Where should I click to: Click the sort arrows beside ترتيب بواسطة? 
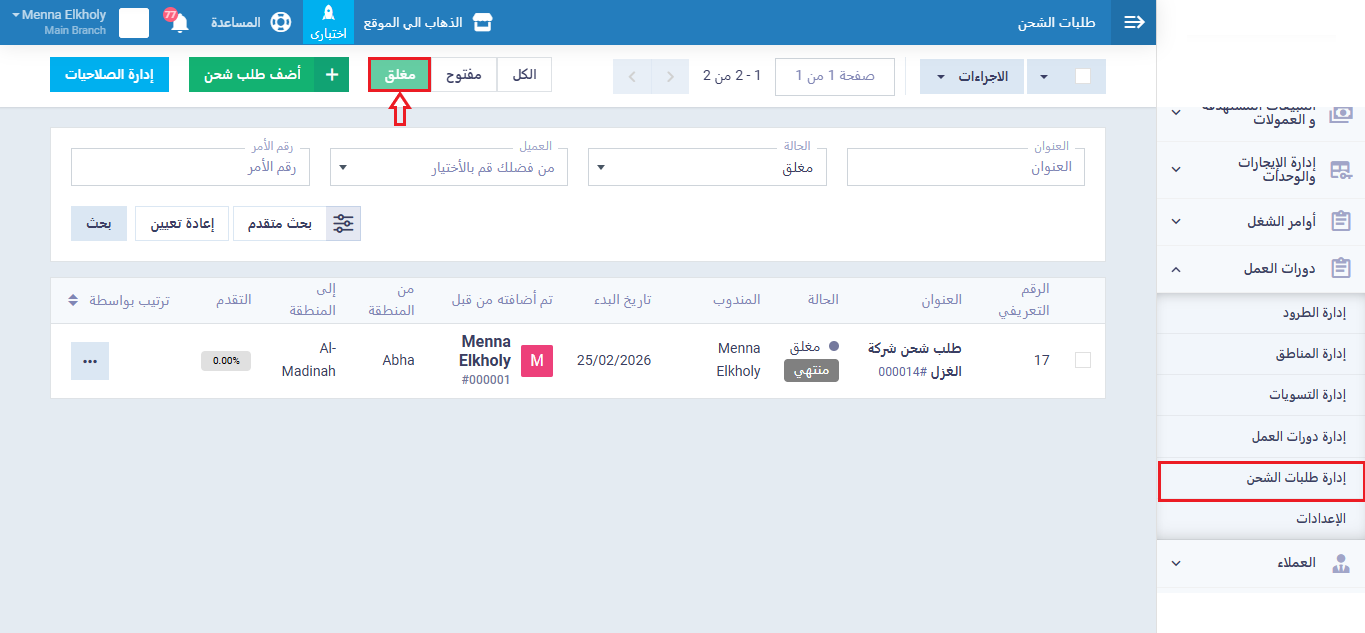(73, 300)
